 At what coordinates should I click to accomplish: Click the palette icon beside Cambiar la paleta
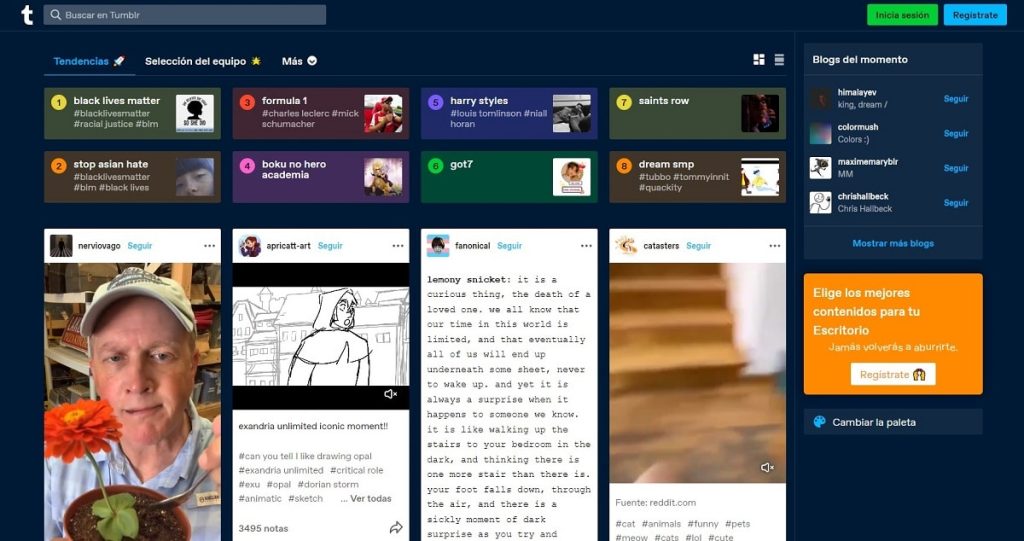tap(819, 422)
